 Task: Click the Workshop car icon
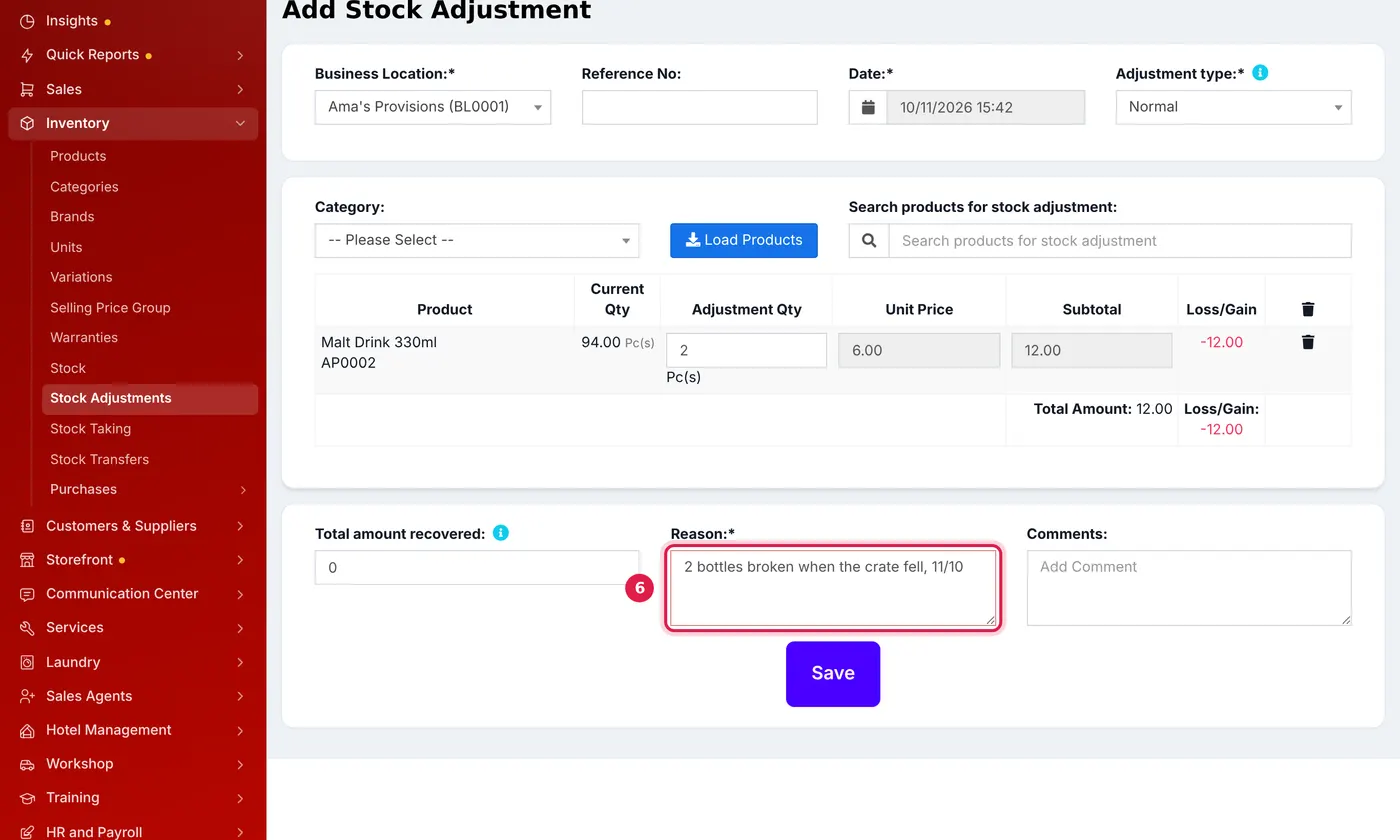(x=27, y=764)
